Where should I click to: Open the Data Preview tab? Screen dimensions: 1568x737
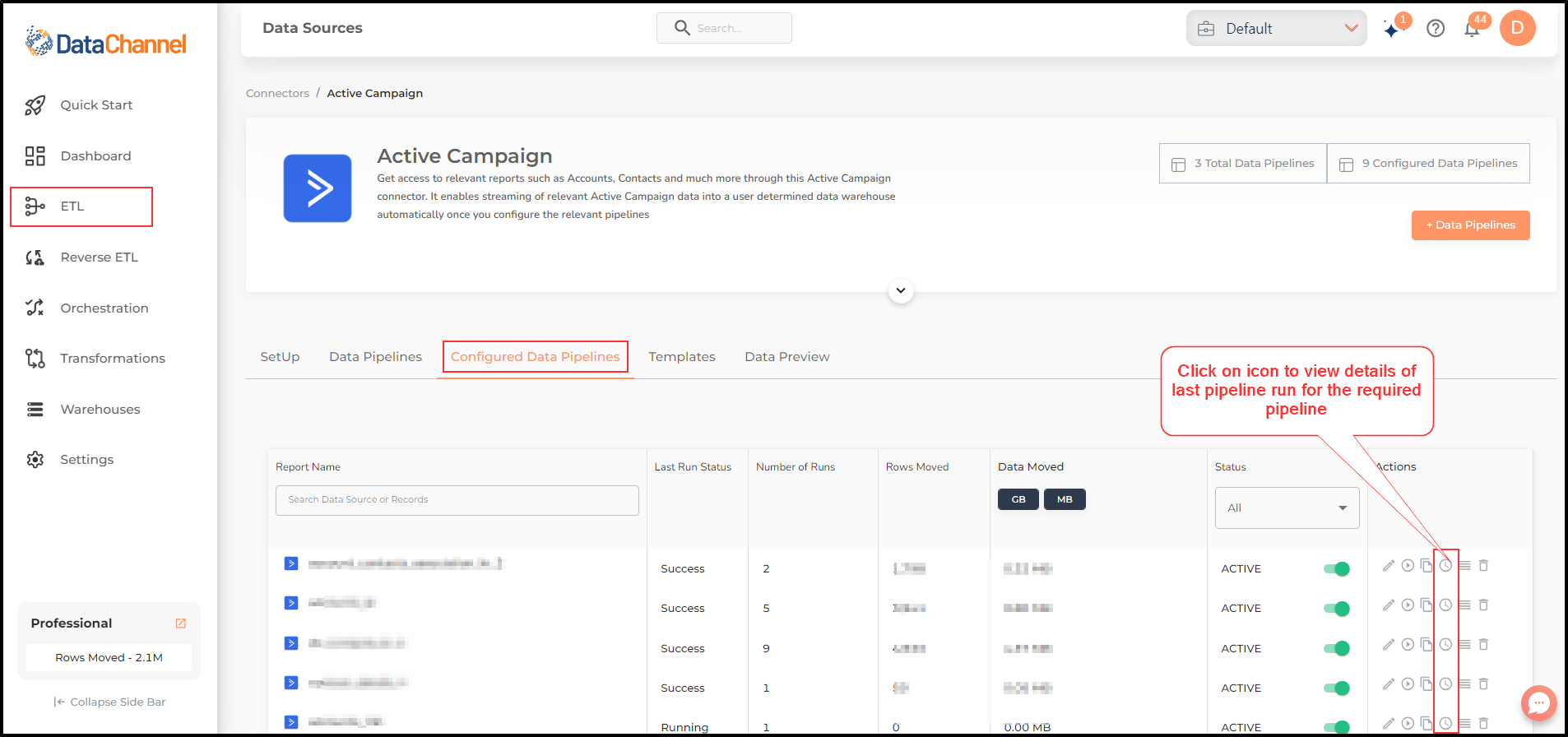(786, 357)
